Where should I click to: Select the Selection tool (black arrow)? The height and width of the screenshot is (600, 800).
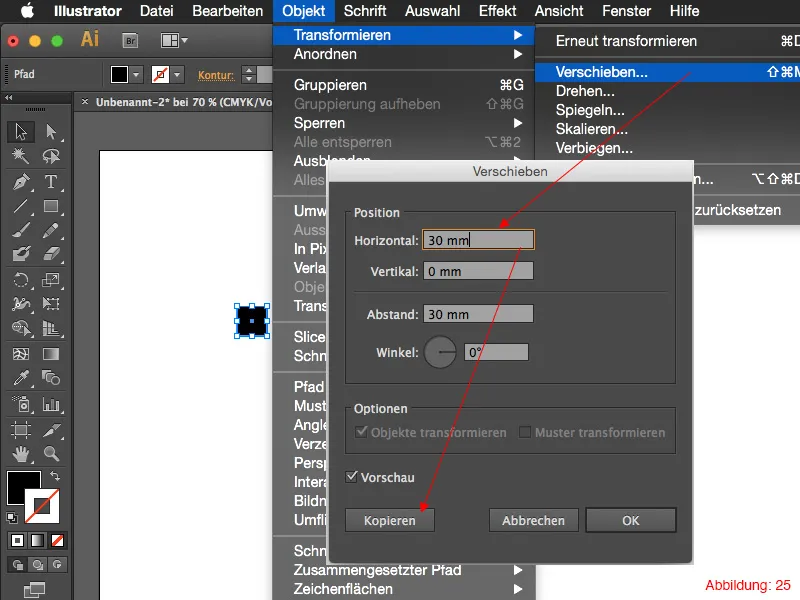(21, 132)
